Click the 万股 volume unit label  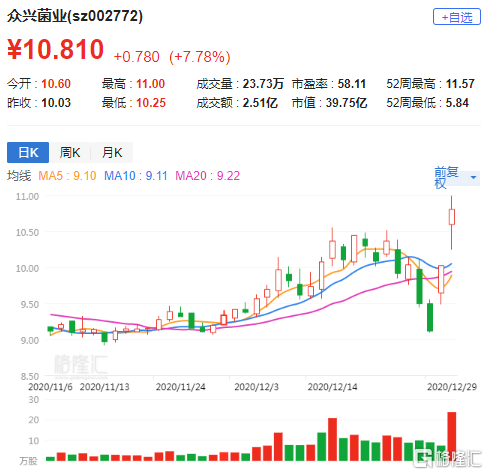tap(28, 461)
